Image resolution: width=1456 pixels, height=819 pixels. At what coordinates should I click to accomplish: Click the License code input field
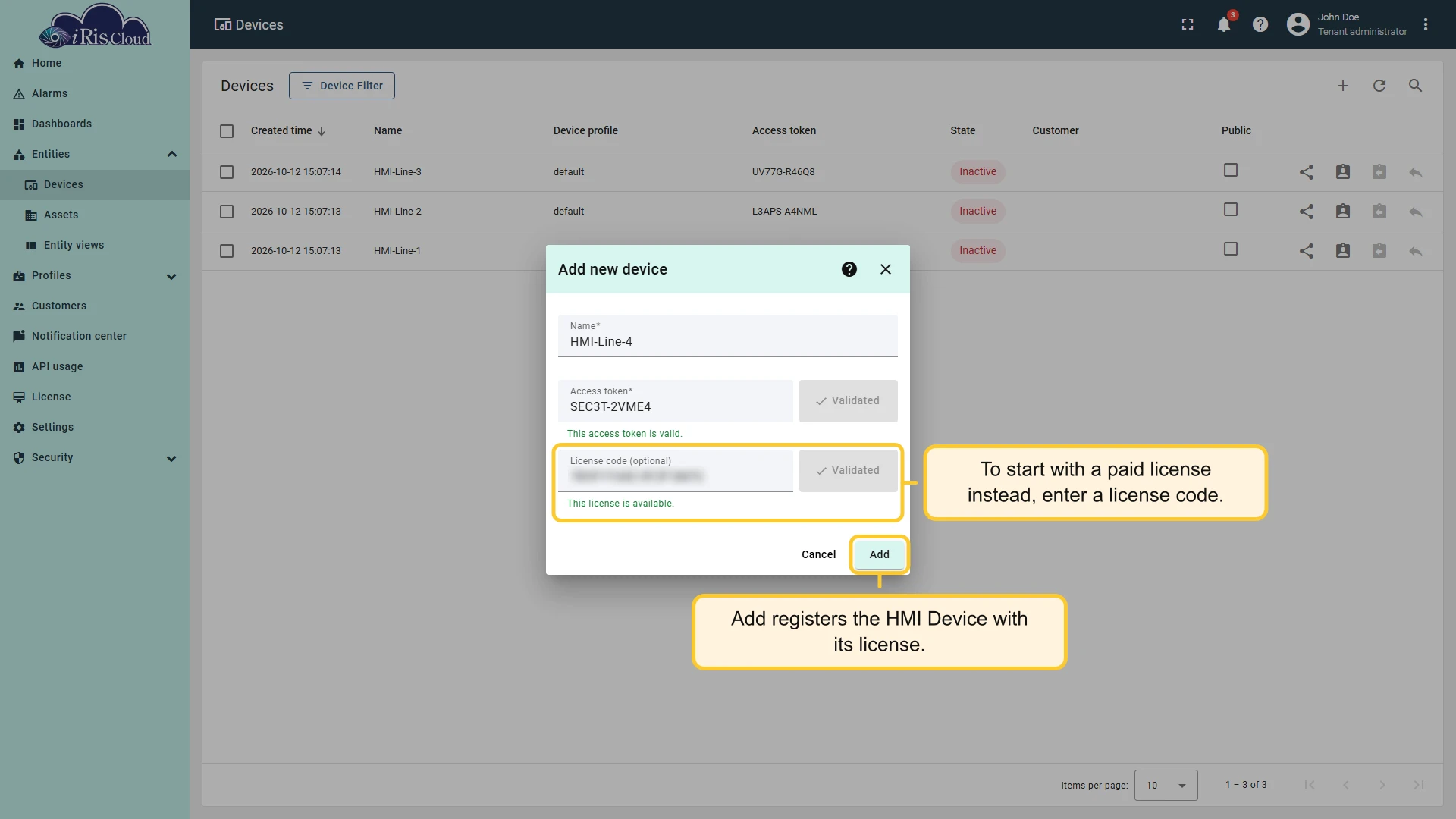point(676,470)
